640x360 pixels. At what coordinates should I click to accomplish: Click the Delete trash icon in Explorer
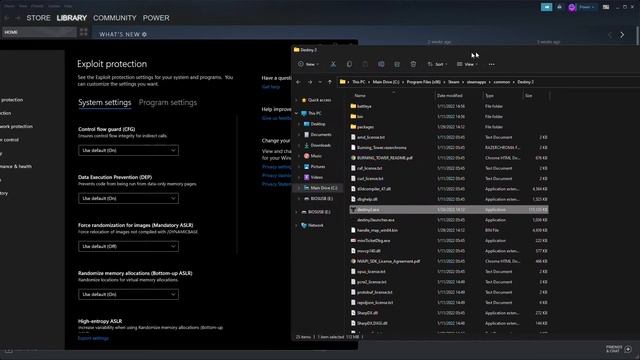point(413,64)
